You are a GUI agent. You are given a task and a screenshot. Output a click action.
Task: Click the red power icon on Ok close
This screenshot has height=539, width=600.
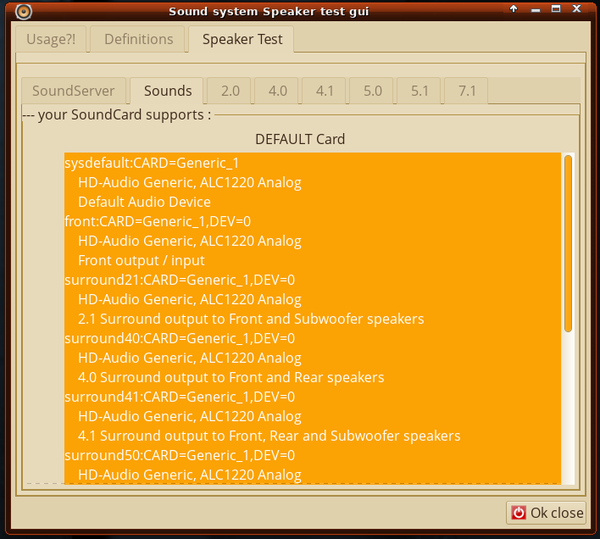tap(518, 513)
